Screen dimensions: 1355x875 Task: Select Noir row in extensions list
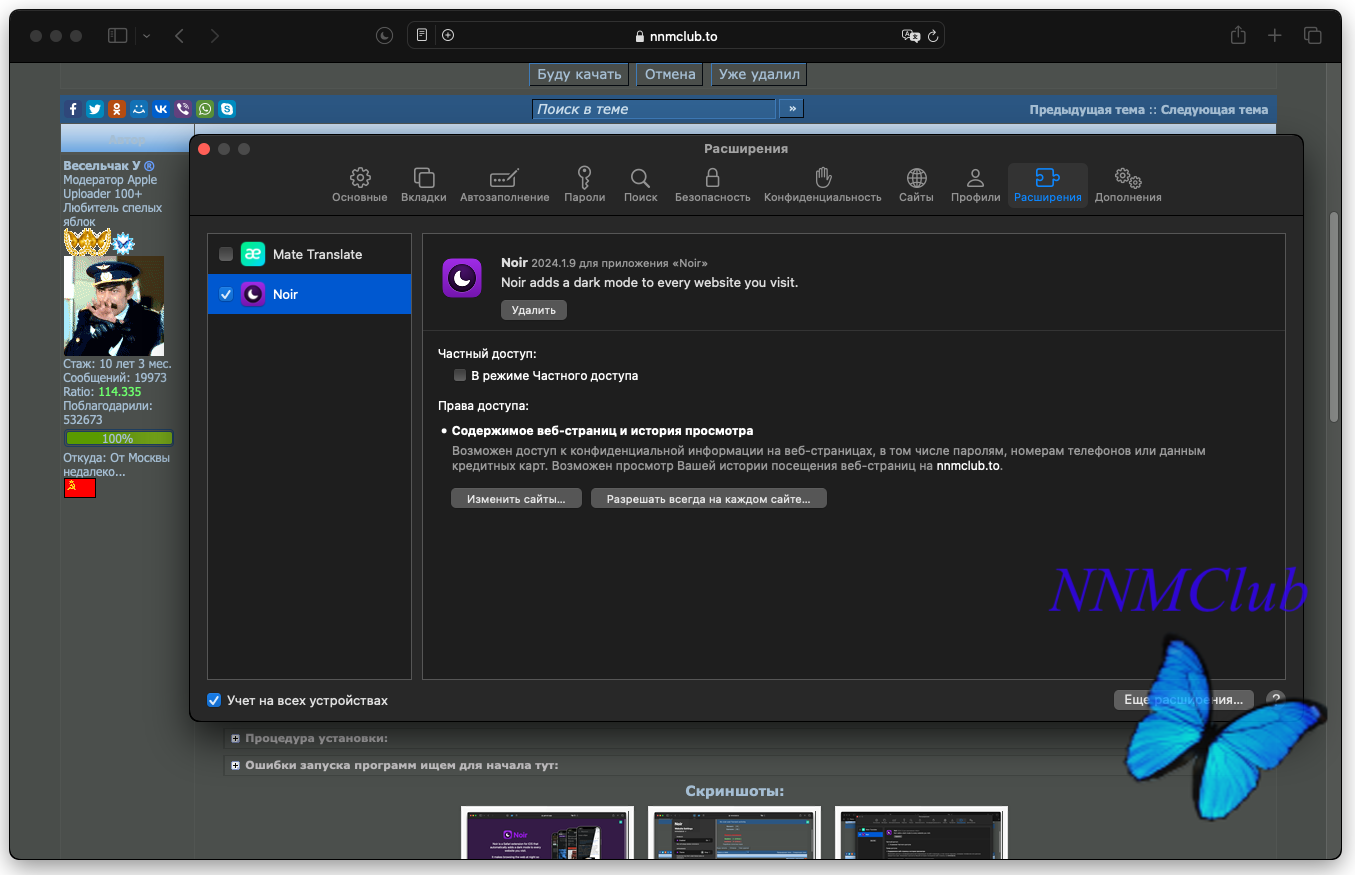point(309,294)
